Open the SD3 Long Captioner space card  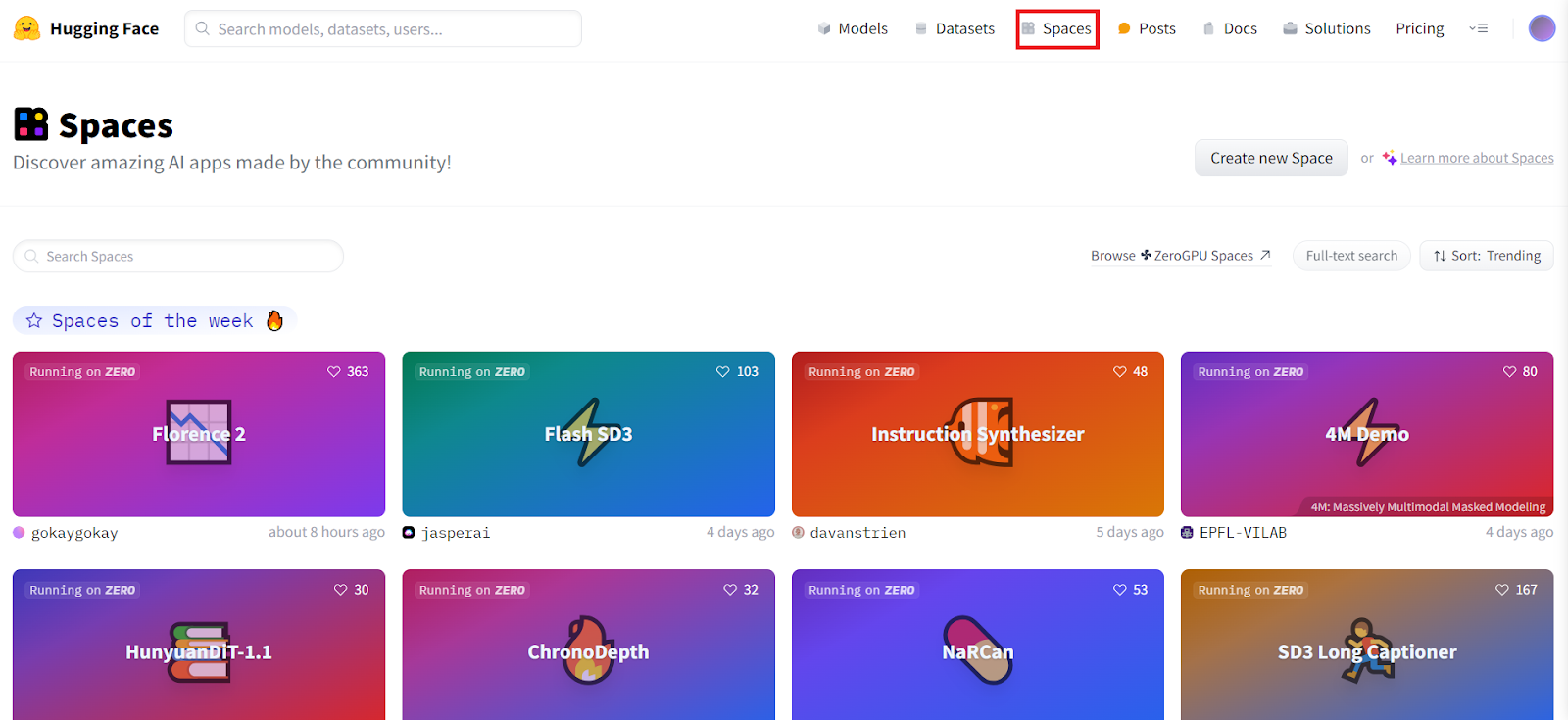[1367, 645]
